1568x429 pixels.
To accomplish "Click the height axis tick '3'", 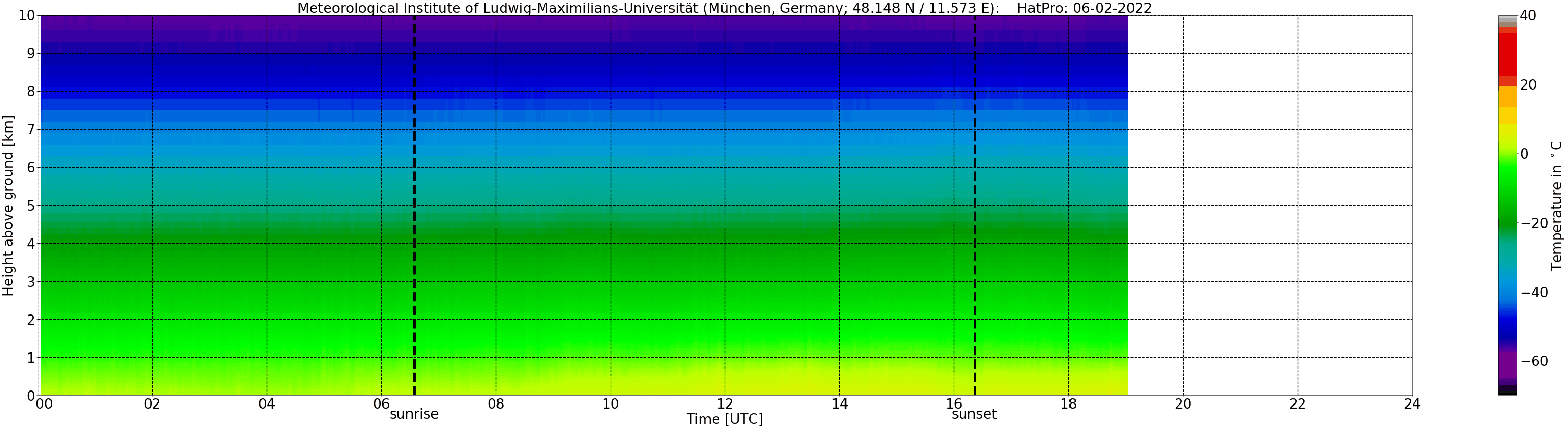I will click(30, 282).
